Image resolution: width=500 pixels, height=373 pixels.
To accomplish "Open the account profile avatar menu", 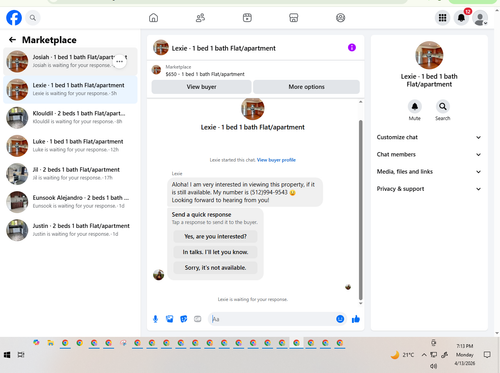I will (480, 18).
